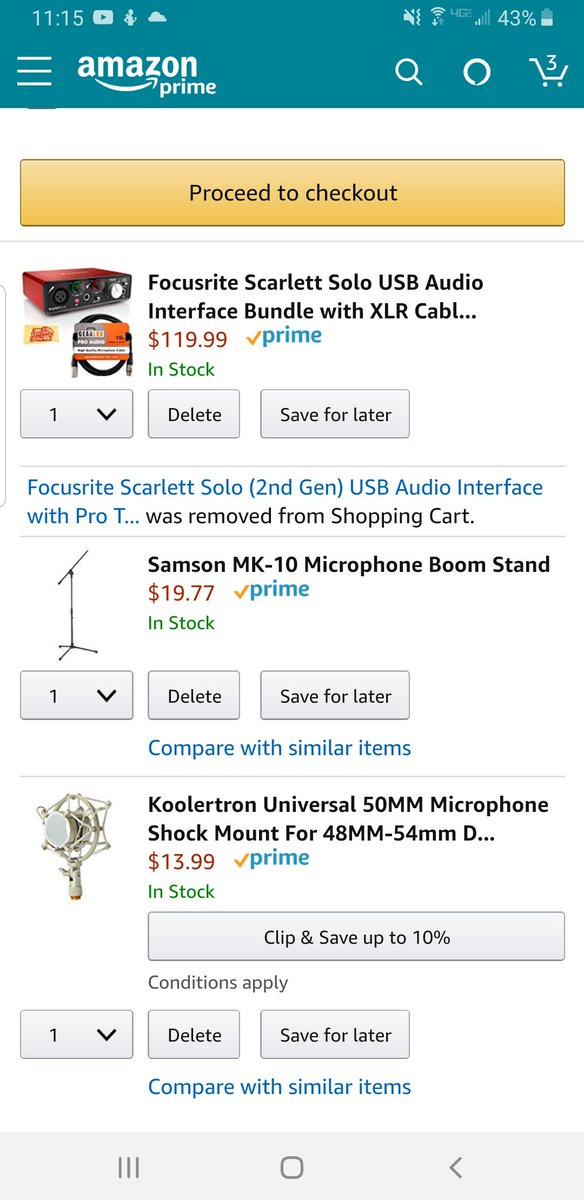Expand quantity dropdown for Koolertron shock mount
Image resolution: width=584 pixels, height=1200 pixels.
(77, 1035)
